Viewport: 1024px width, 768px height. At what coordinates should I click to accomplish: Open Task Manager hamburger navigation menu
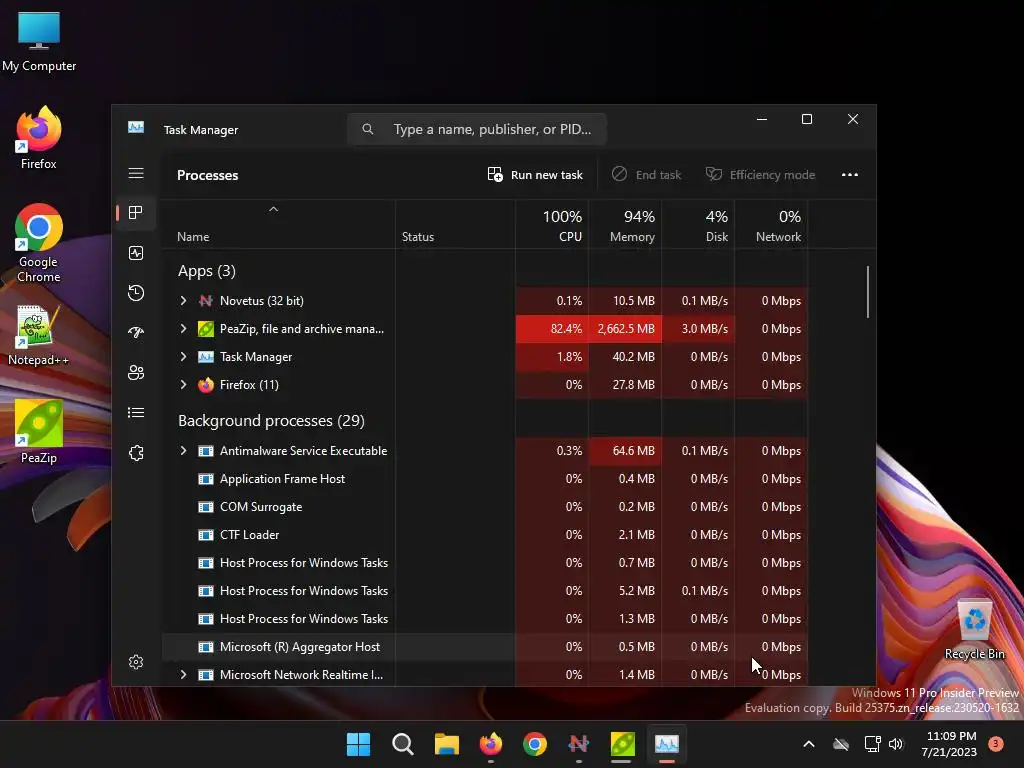point(136,173)
